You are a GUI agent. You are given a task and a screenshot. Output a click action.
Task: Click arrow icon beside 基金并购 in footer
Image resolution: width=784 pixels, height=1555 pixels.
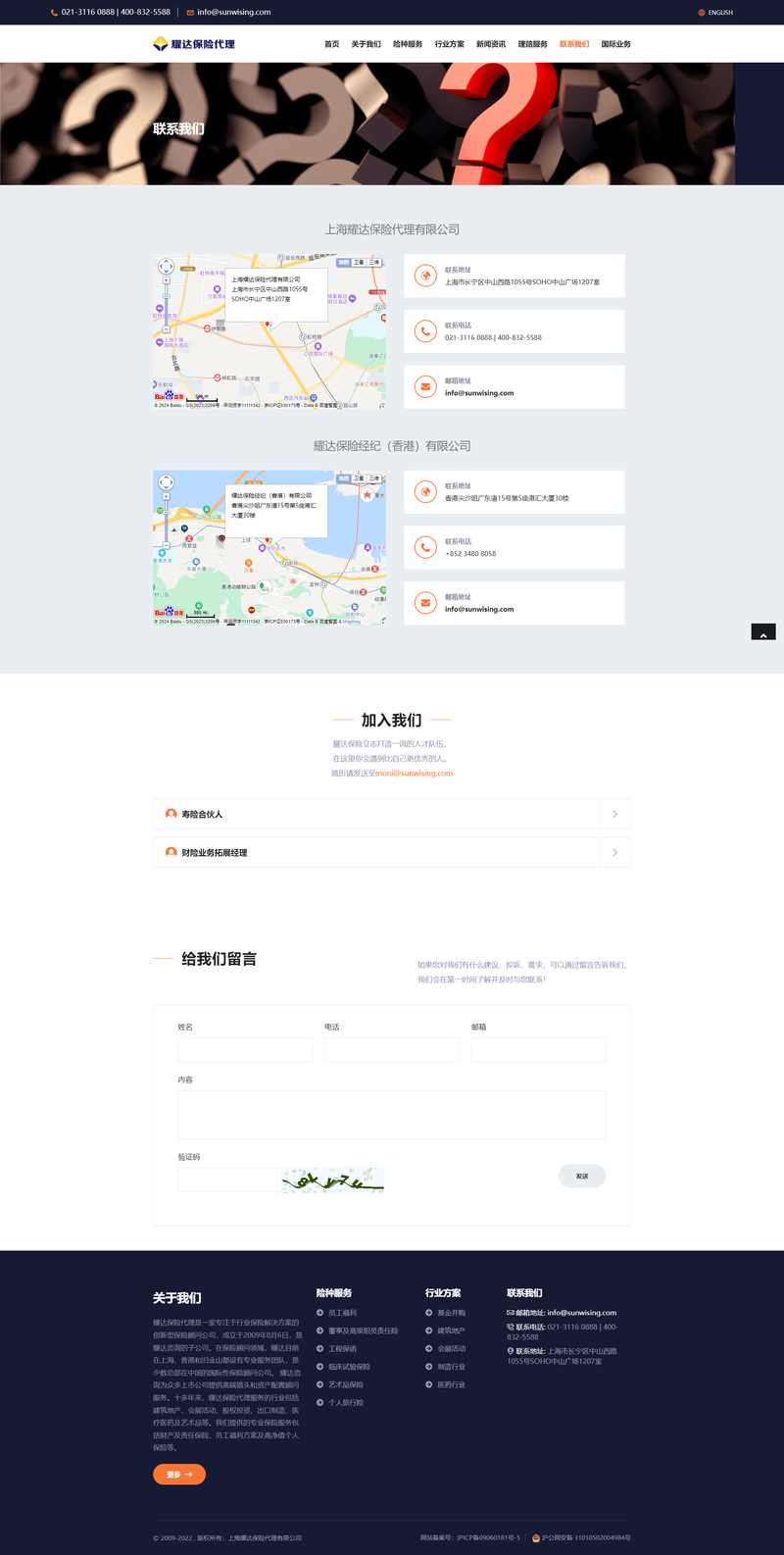[x=429, y=1313]
